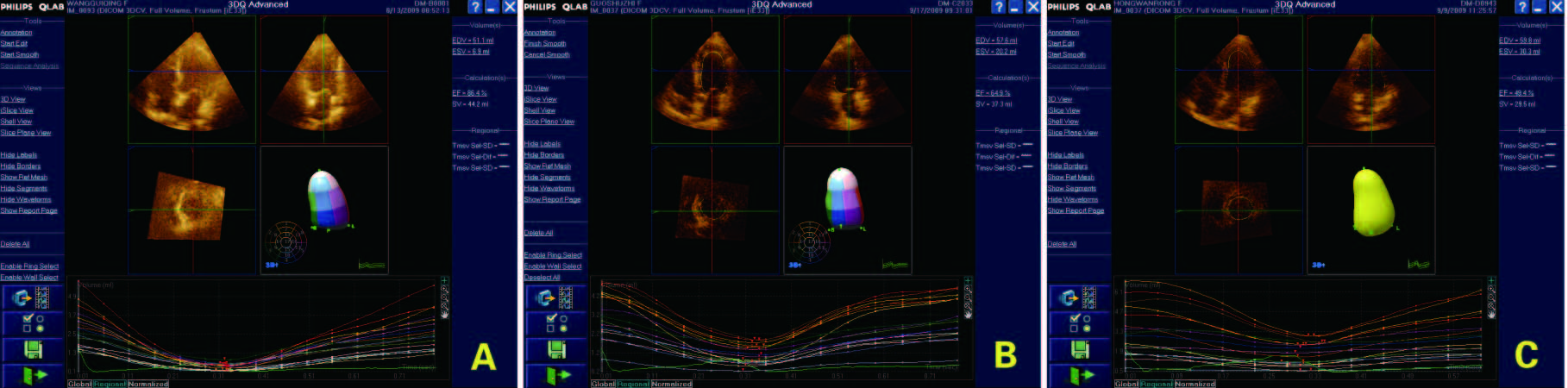Click EDV = 51.1 ml value
Screen dimensions: 1568x388
(474, 41)
